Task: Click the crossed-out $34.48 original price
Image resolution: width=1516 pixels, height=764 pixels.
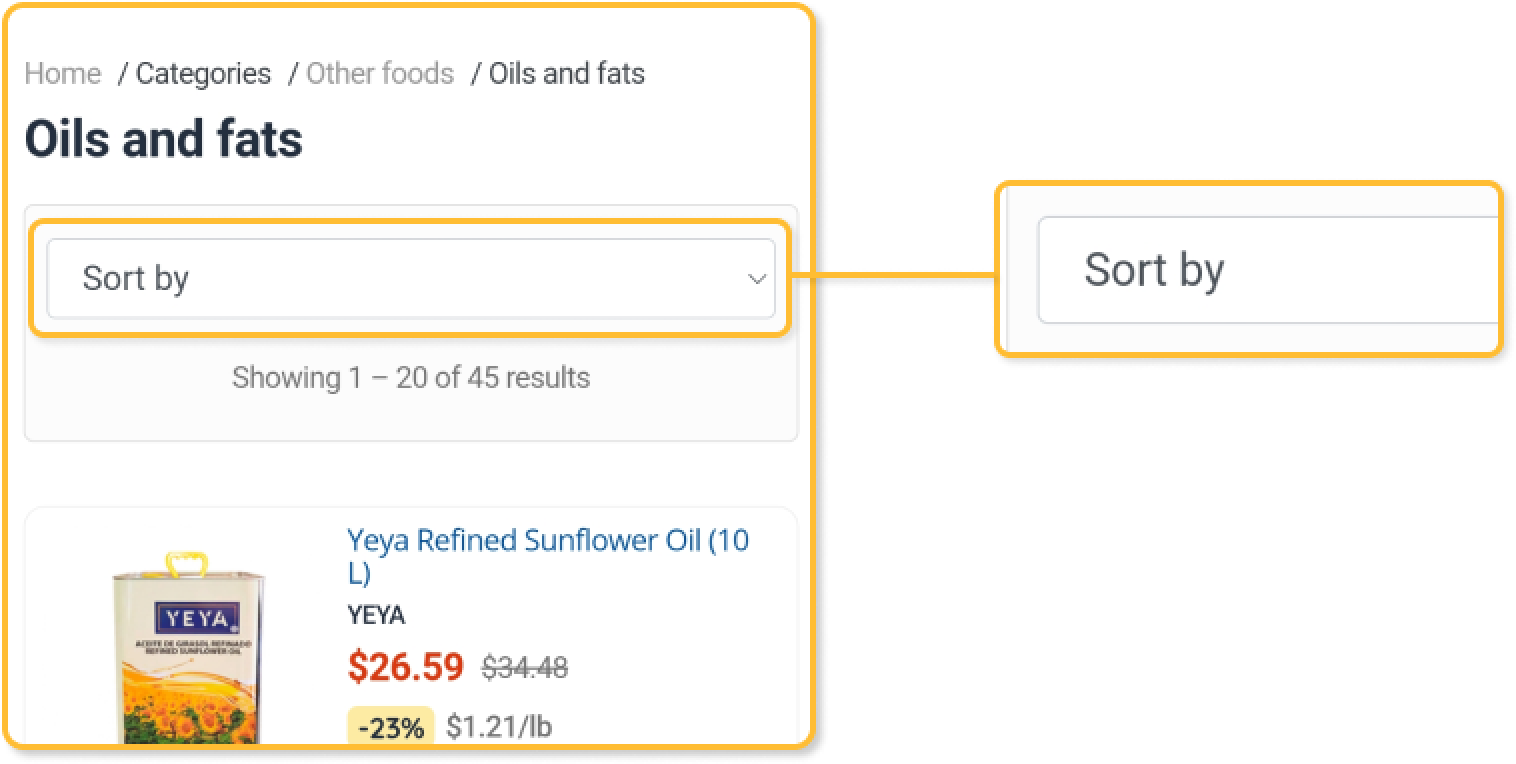Action: [524, 667]
